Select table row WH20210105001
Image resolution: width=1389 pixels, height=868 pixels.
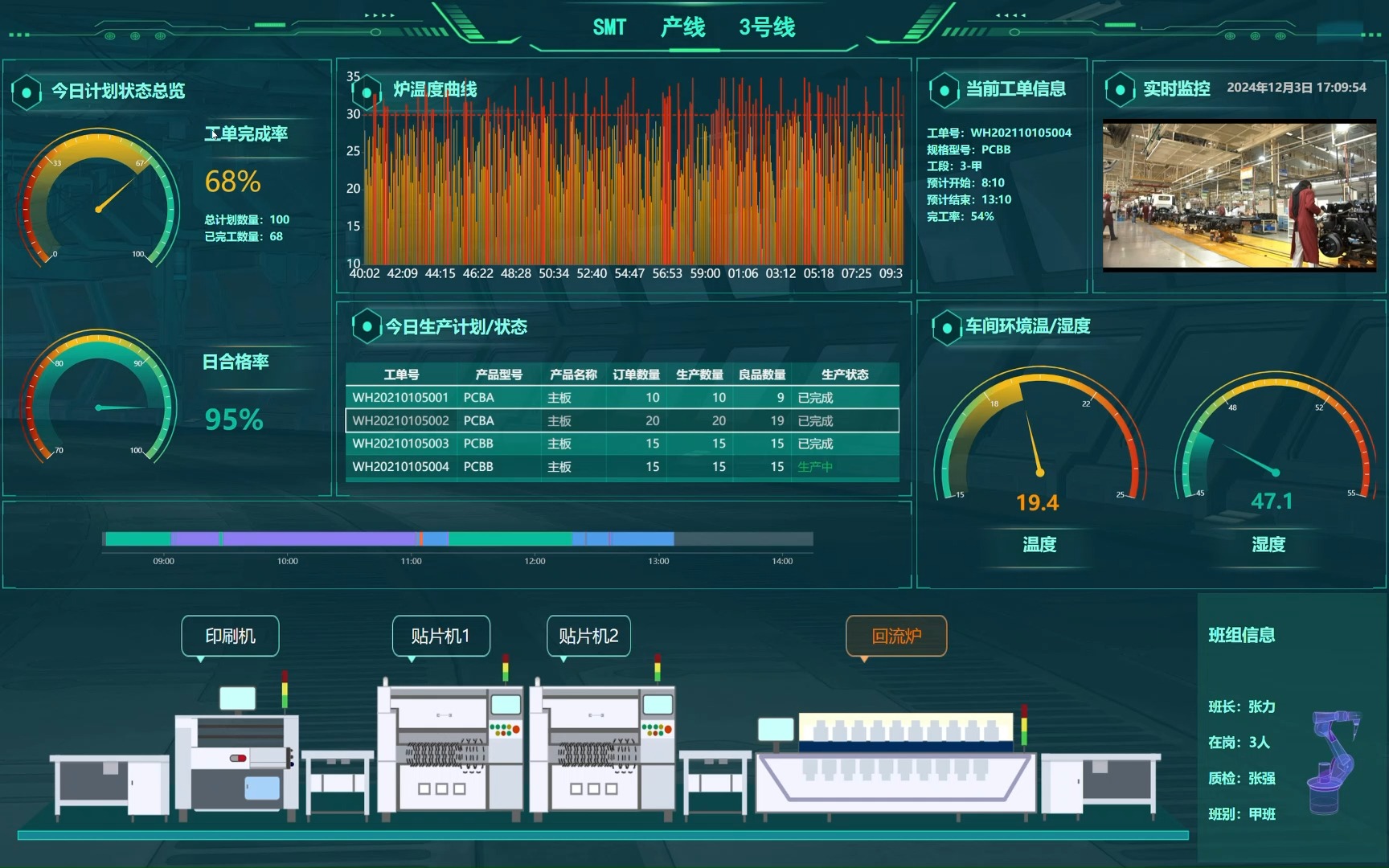pyautogui.click(x=622, y=398)
